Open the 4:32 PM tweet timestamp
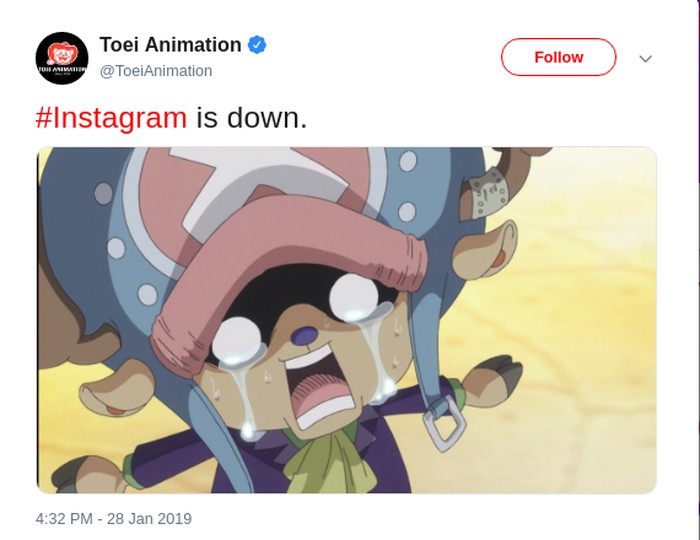The width and height of the screenshot is (700, 540). (113, 518)
